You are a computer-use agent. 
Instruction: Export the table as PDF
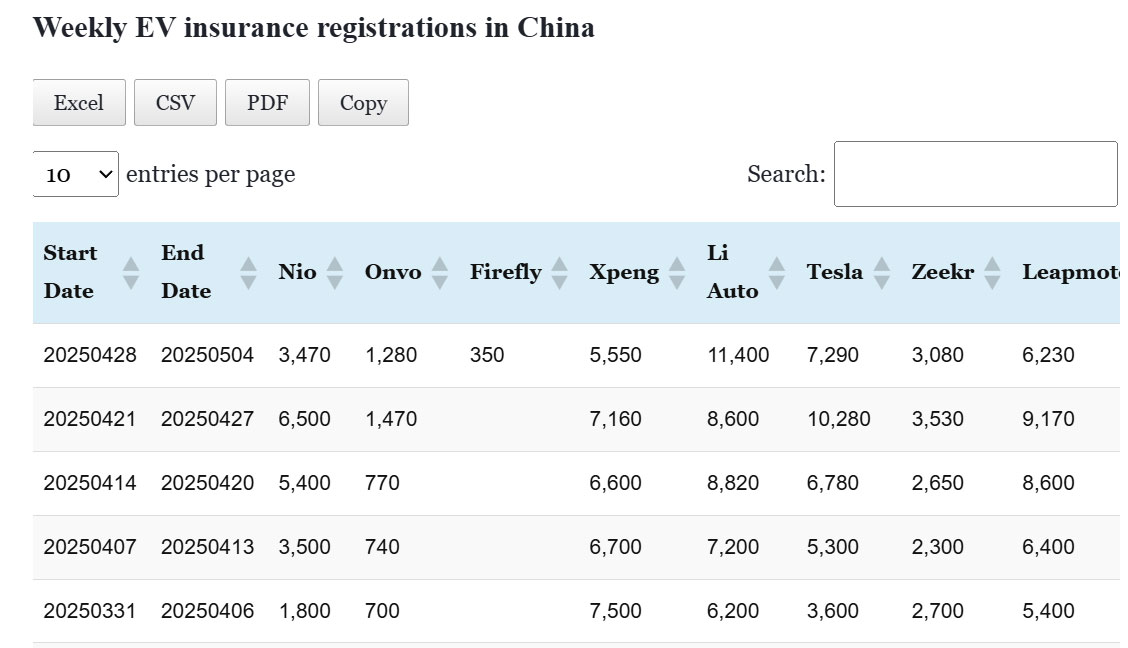267,103
